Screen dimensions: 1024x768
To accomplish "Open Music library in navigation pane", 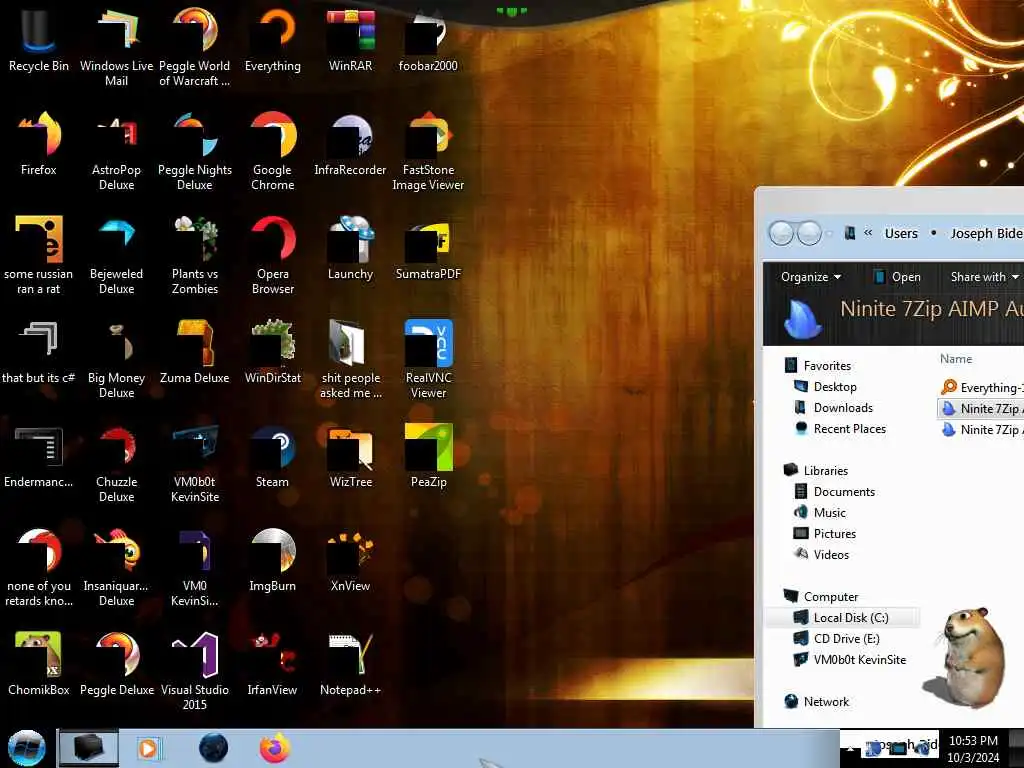I will tap(820, 512).
